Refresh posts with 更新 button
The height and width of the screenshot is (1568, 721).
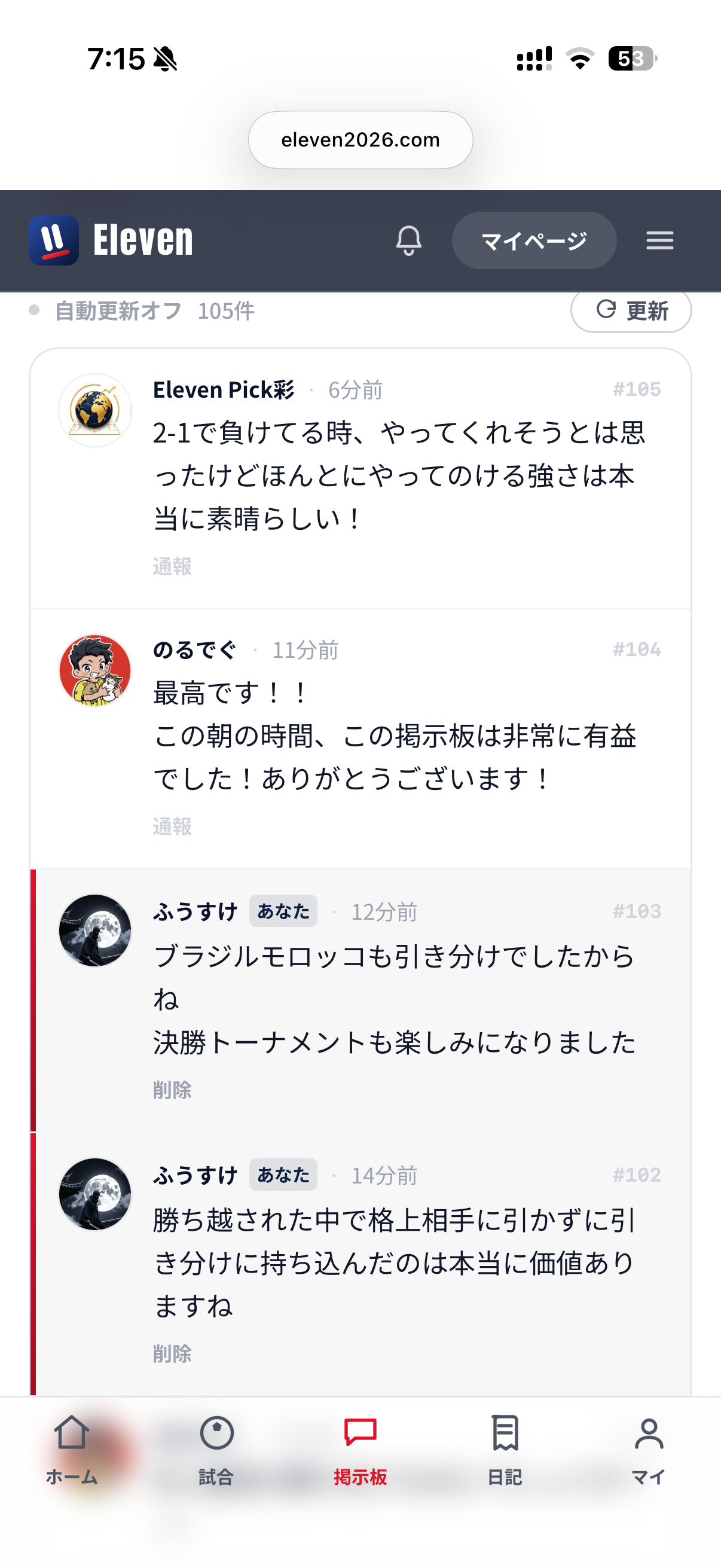631,310
